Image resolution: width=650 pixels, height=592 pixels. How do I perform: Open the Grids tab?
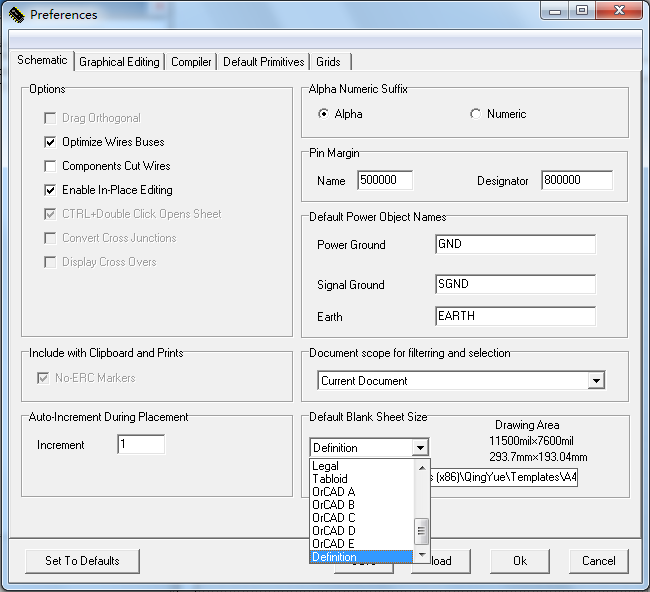coord(328,62)
